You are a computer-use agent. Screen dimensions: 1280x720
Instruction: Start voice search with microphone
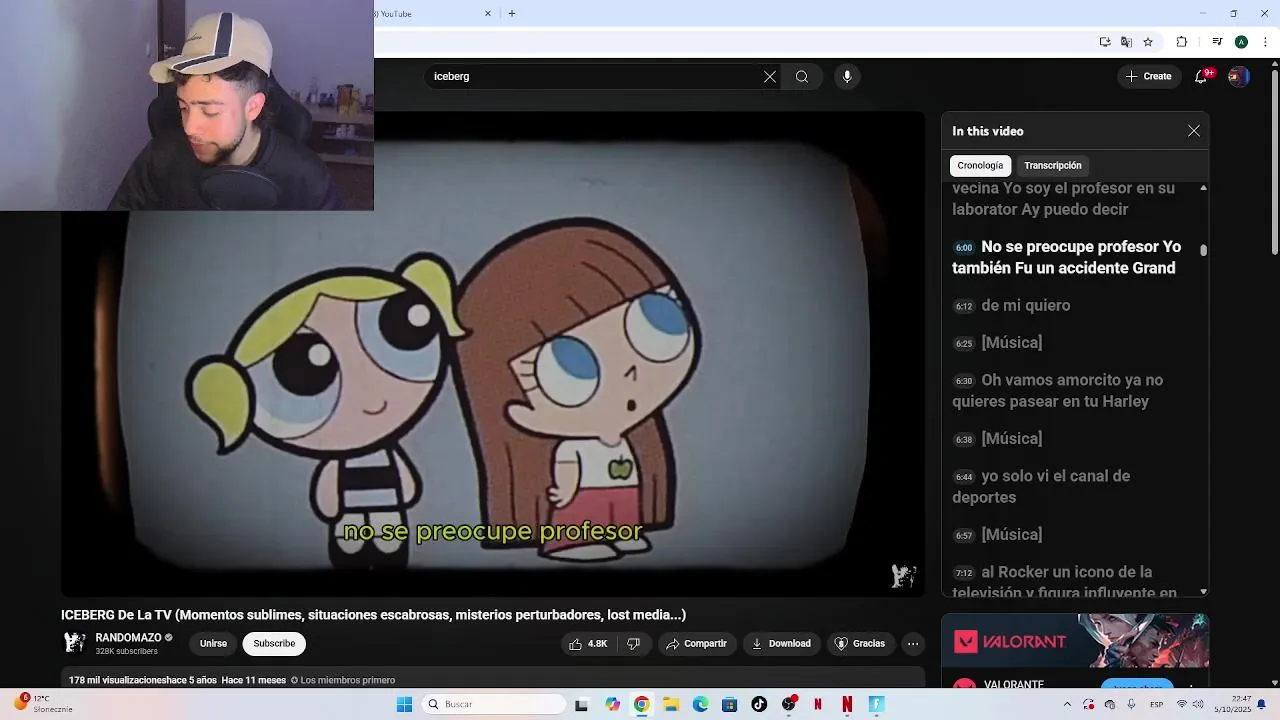coord(847,77)
